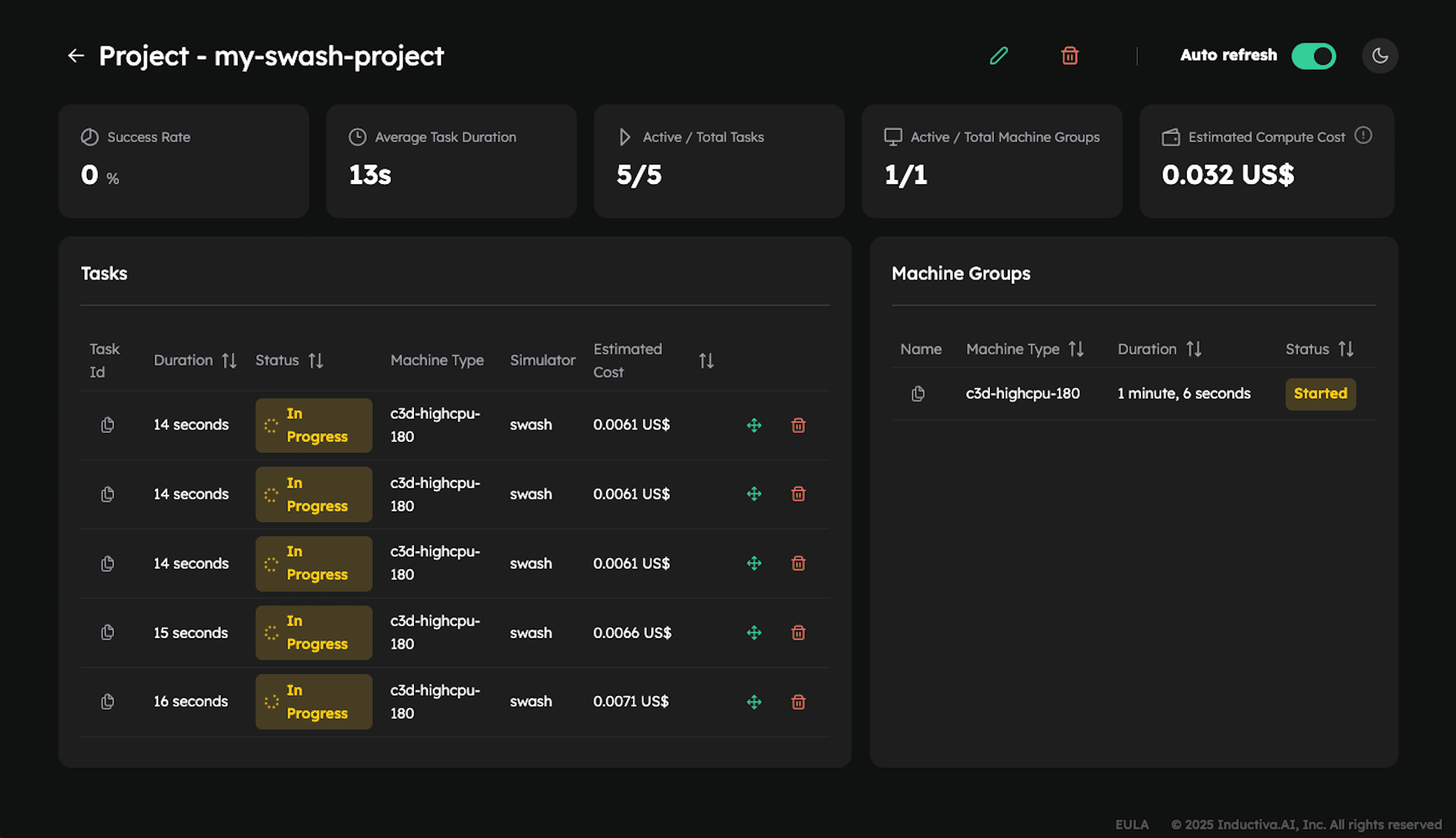Edit the project name with pencil icon
This screenshot has height=838, width=1456.
[x=999, y=55]
